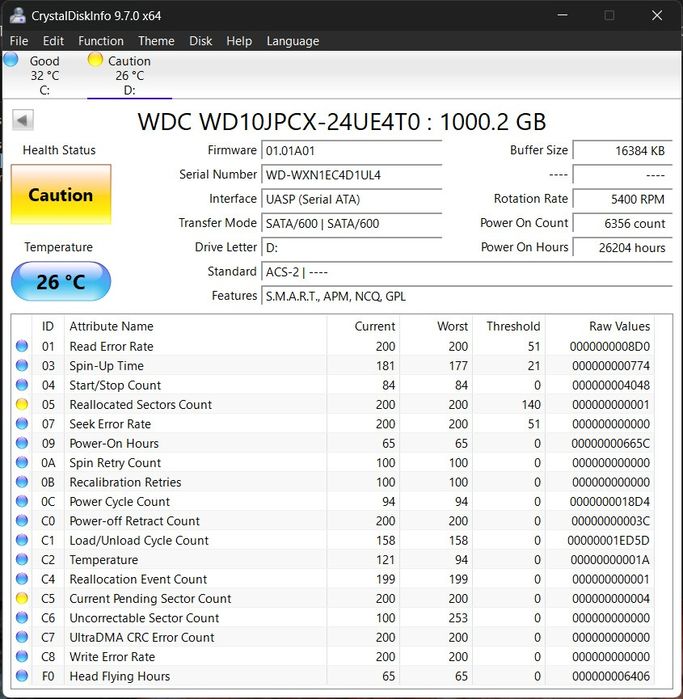
Task: Switch to the C: Good drive tab
Action: (x=44, y=76)
